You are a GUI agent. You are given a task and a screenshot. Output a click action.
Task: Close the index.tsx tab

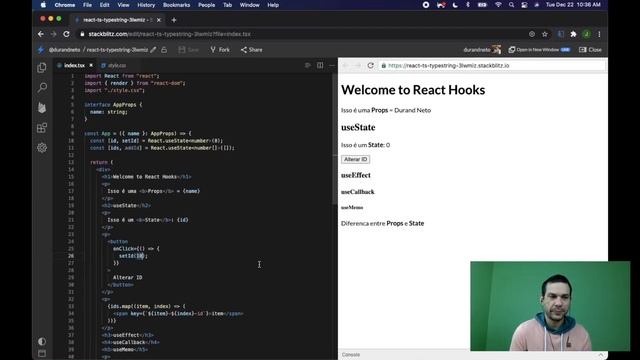click(x=91, y=65)
